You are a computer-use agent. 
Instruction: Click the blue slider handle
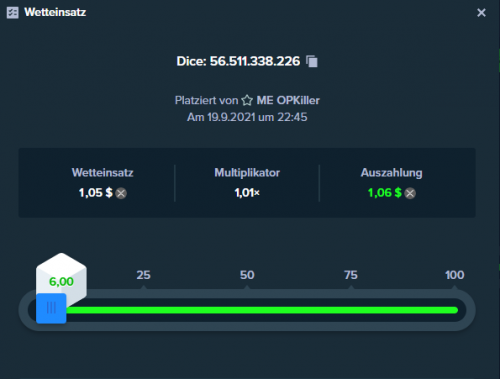(x=51, y=308)
